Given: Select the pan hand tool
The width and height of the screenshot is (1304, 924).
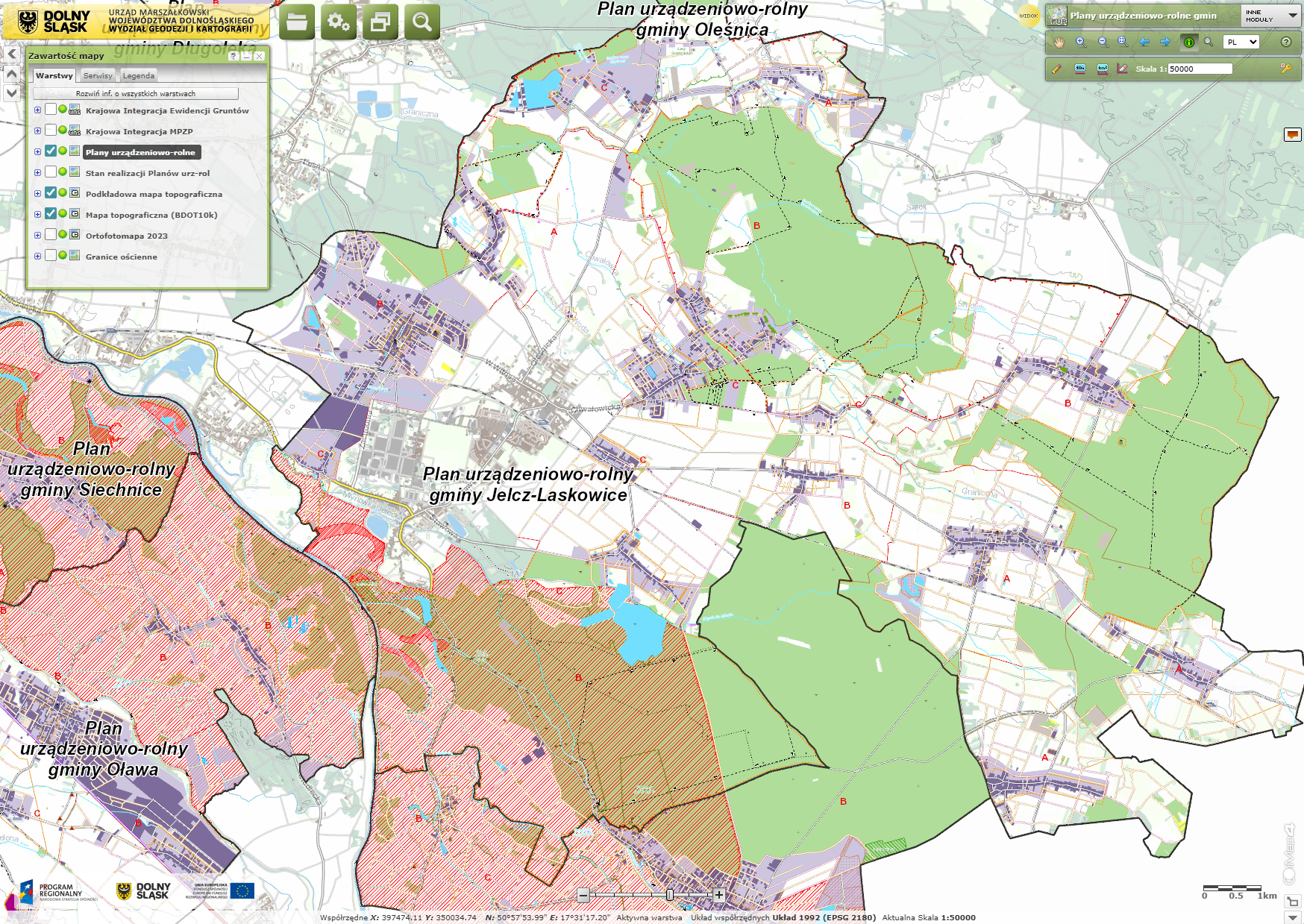Looking at the screenshot, I should 1059,42.
